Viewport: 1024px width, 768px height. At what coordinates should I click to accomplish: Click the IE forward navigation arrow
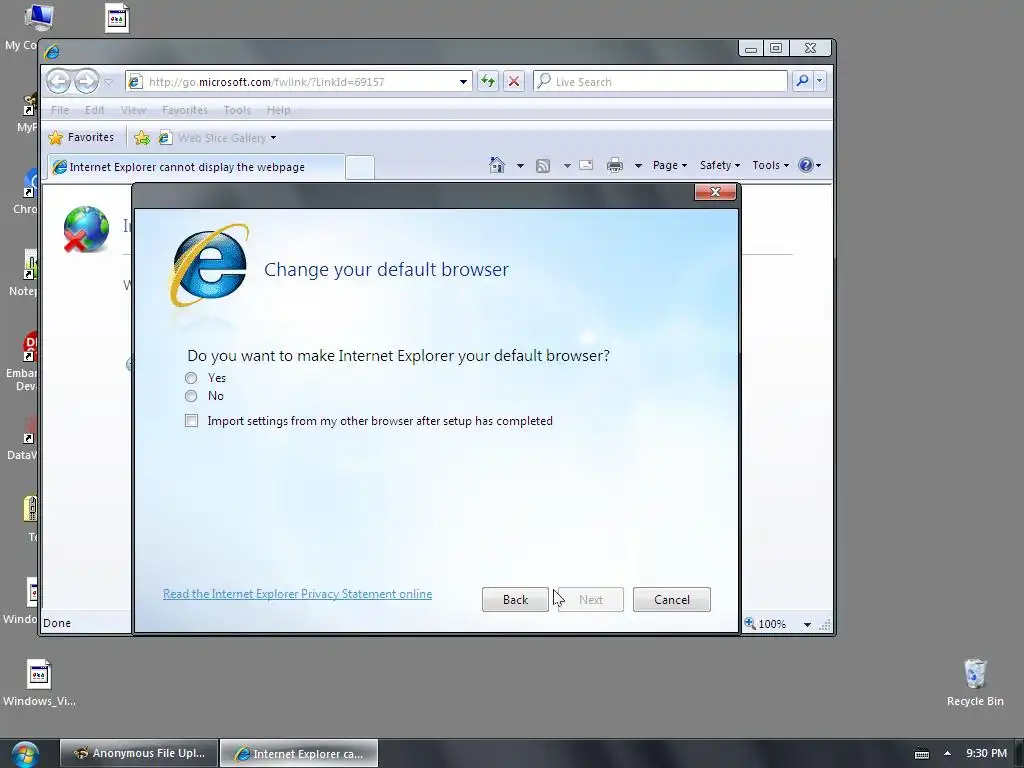coord(86,82)
